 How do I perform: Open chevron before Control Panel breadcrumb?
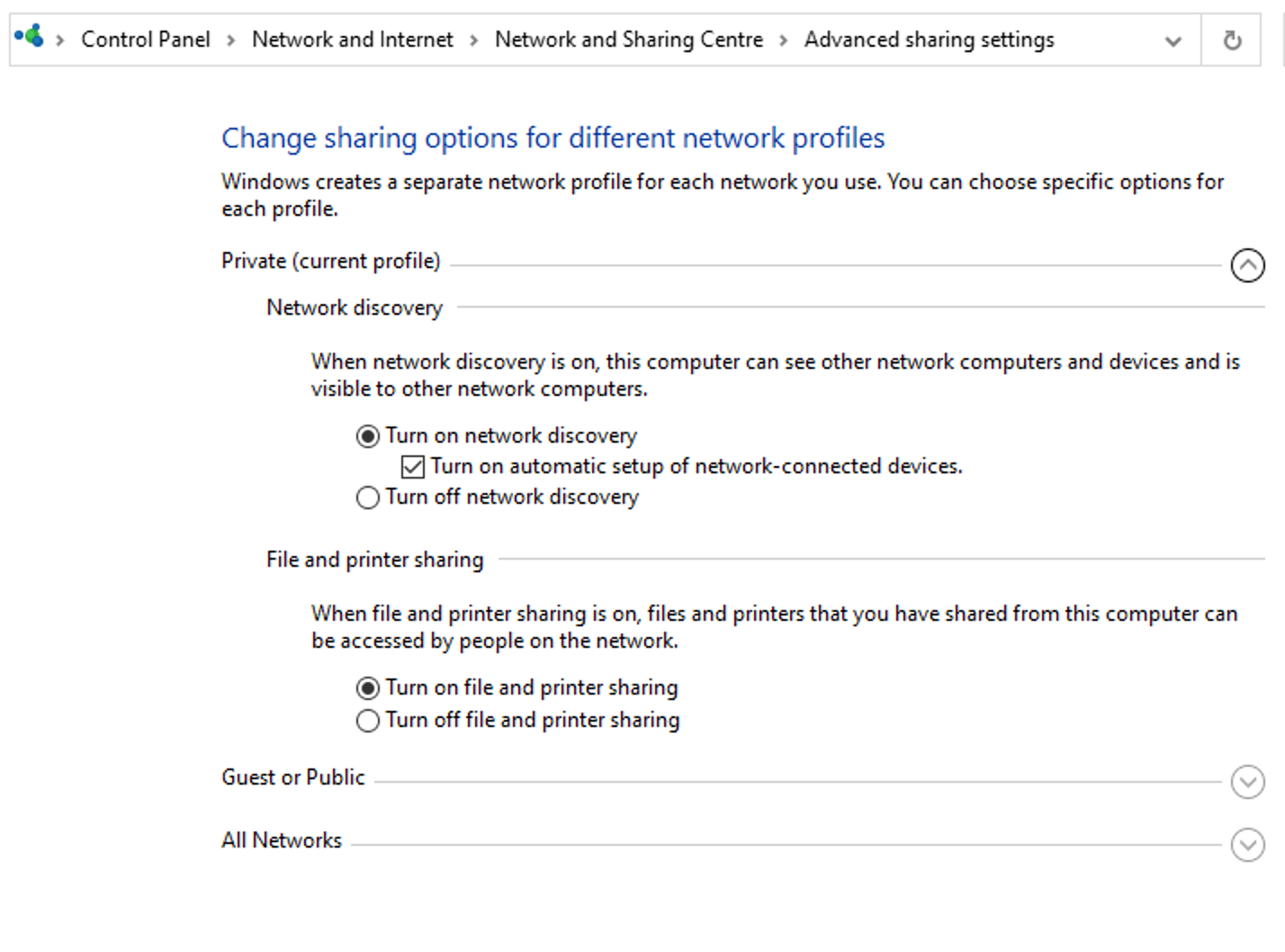tap(60, 40)
